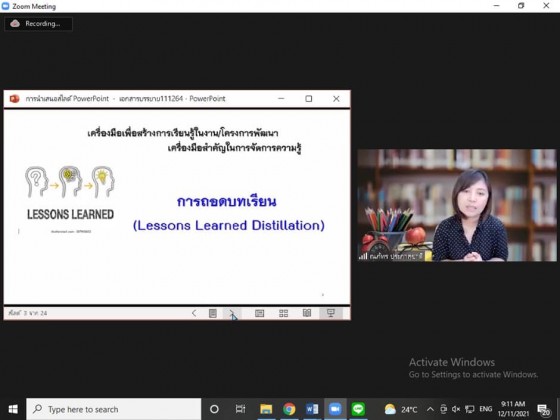Viewport: 560px width, 420px height.
Task: Open slide menu icon between arrows
Action: pos(212,313)
